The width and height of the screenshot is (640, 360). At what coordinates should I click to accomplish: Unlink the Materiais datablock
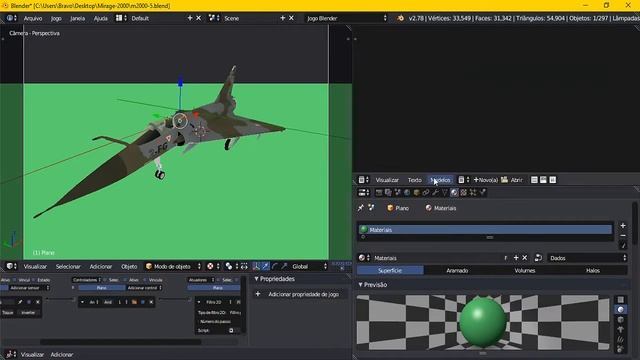(x=525, y=258)
